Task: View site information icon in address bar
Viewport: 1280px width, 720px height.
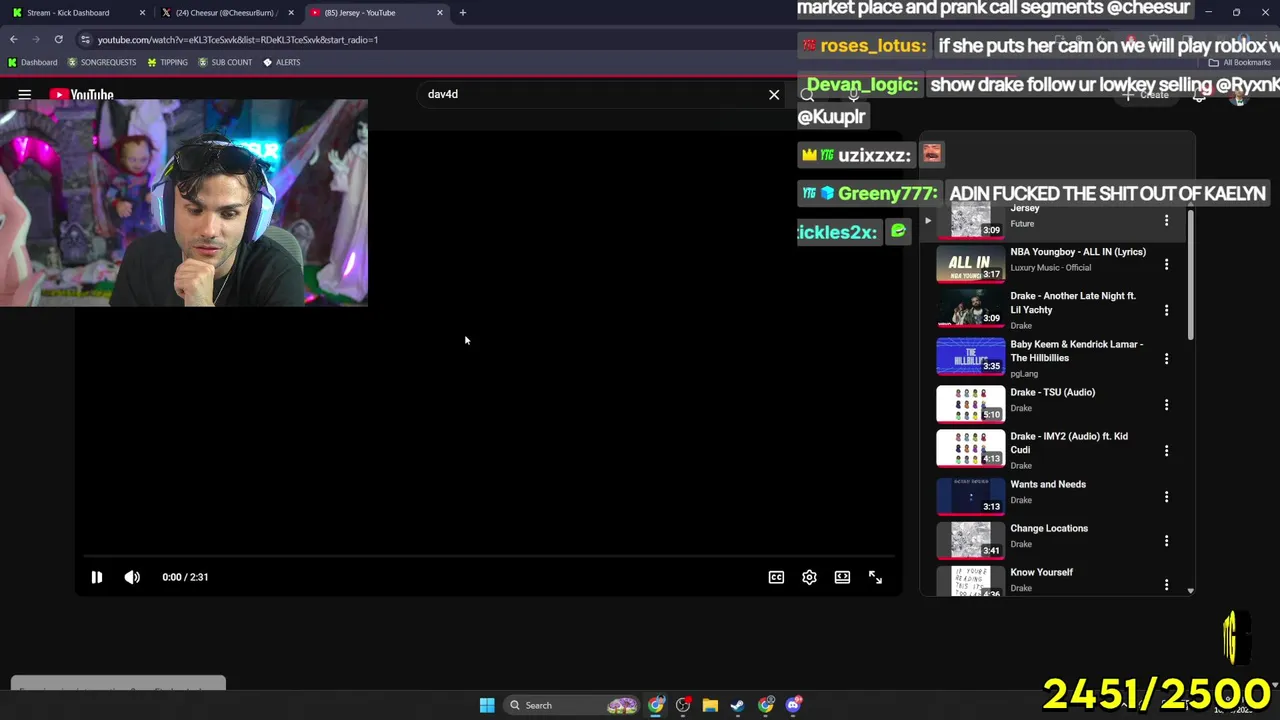Action: (85, 40)
